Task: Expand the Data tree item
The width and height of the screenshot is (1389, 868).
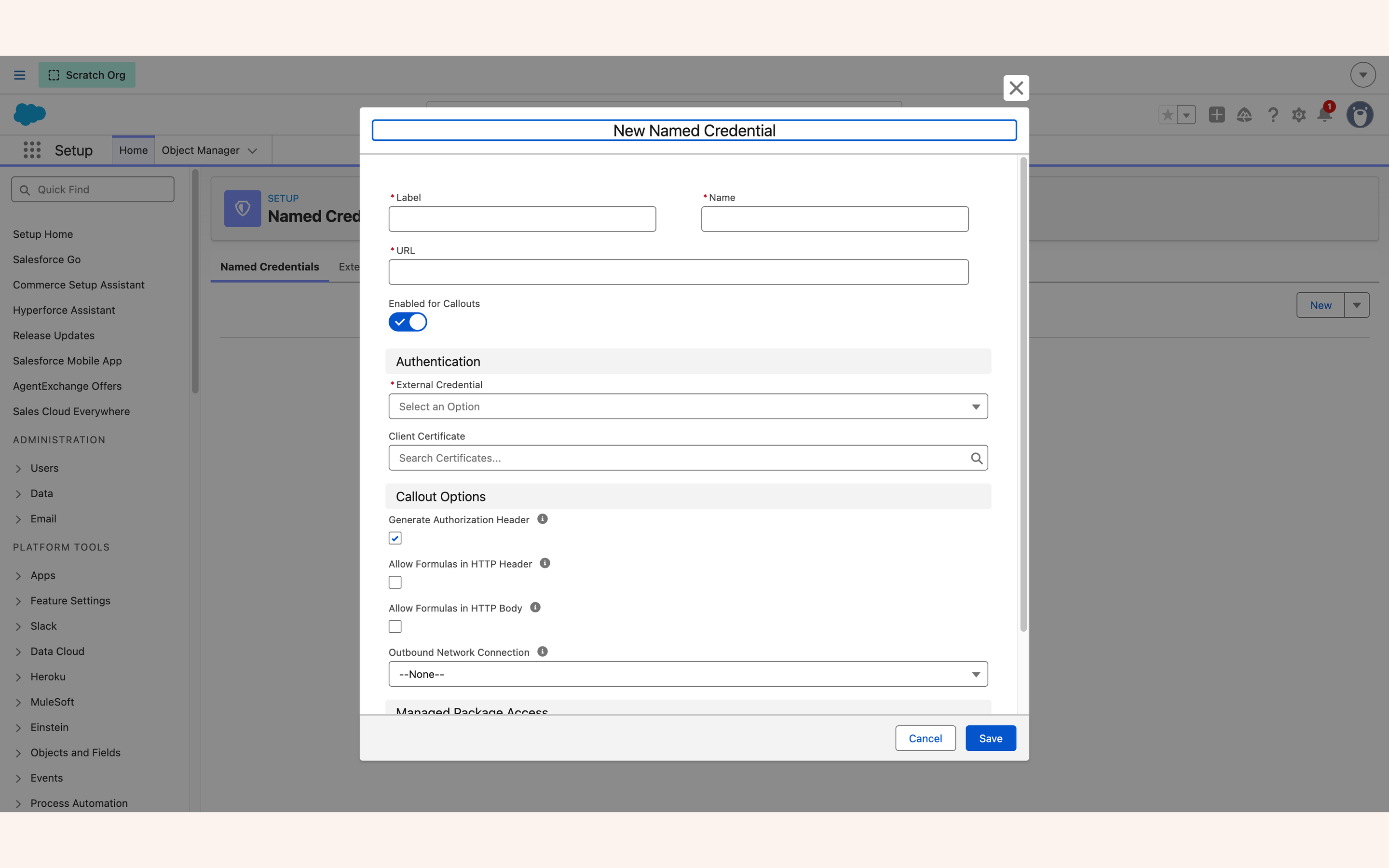Action: coord(18,494)
